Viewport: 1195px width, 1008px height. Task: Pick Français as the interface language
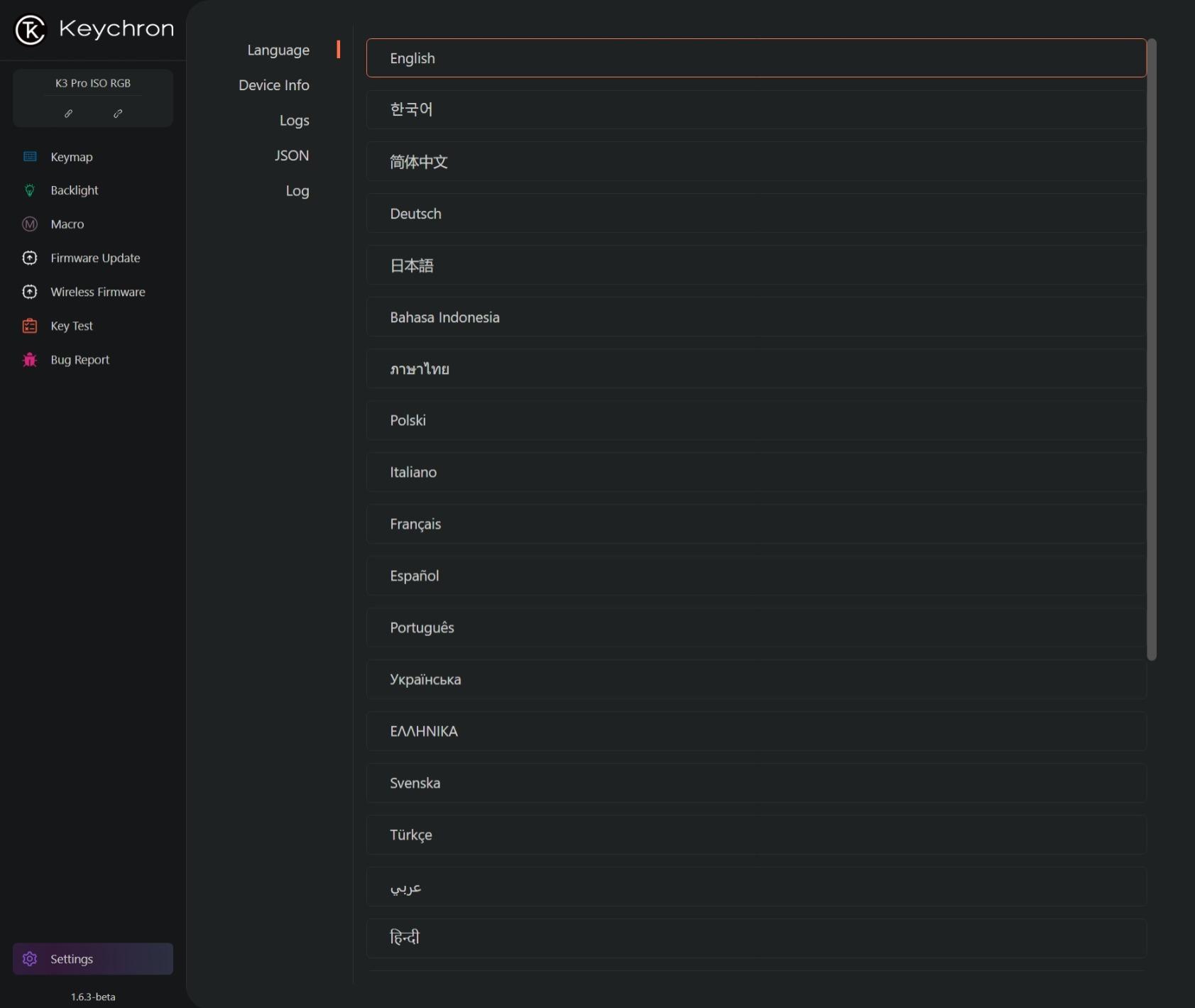point(755,524)
